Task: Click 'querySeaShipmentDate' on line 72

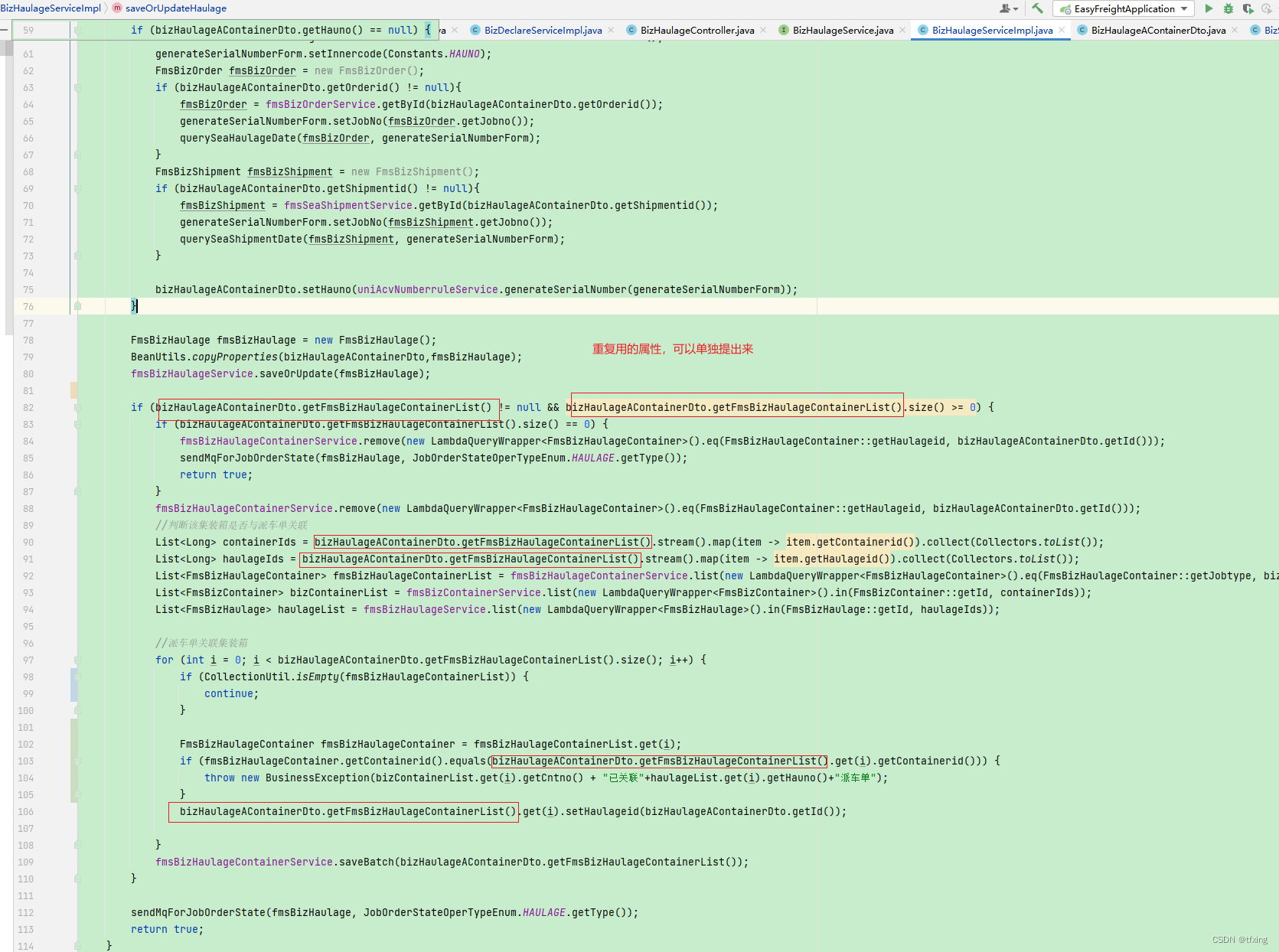Action: pyautogui.click(x=241, y=239)
